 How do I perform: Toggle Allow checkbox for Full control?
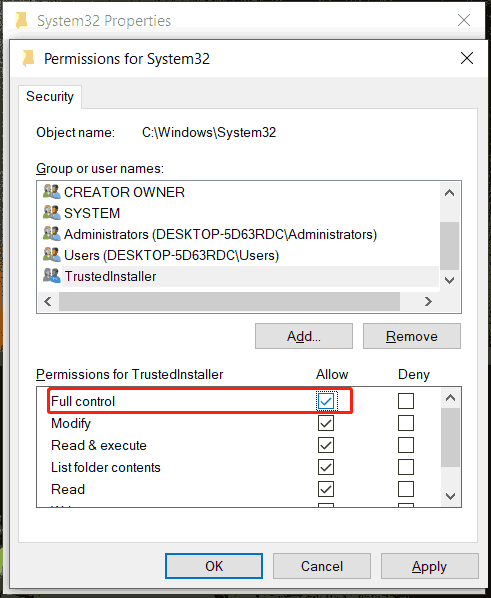point(326,401)
